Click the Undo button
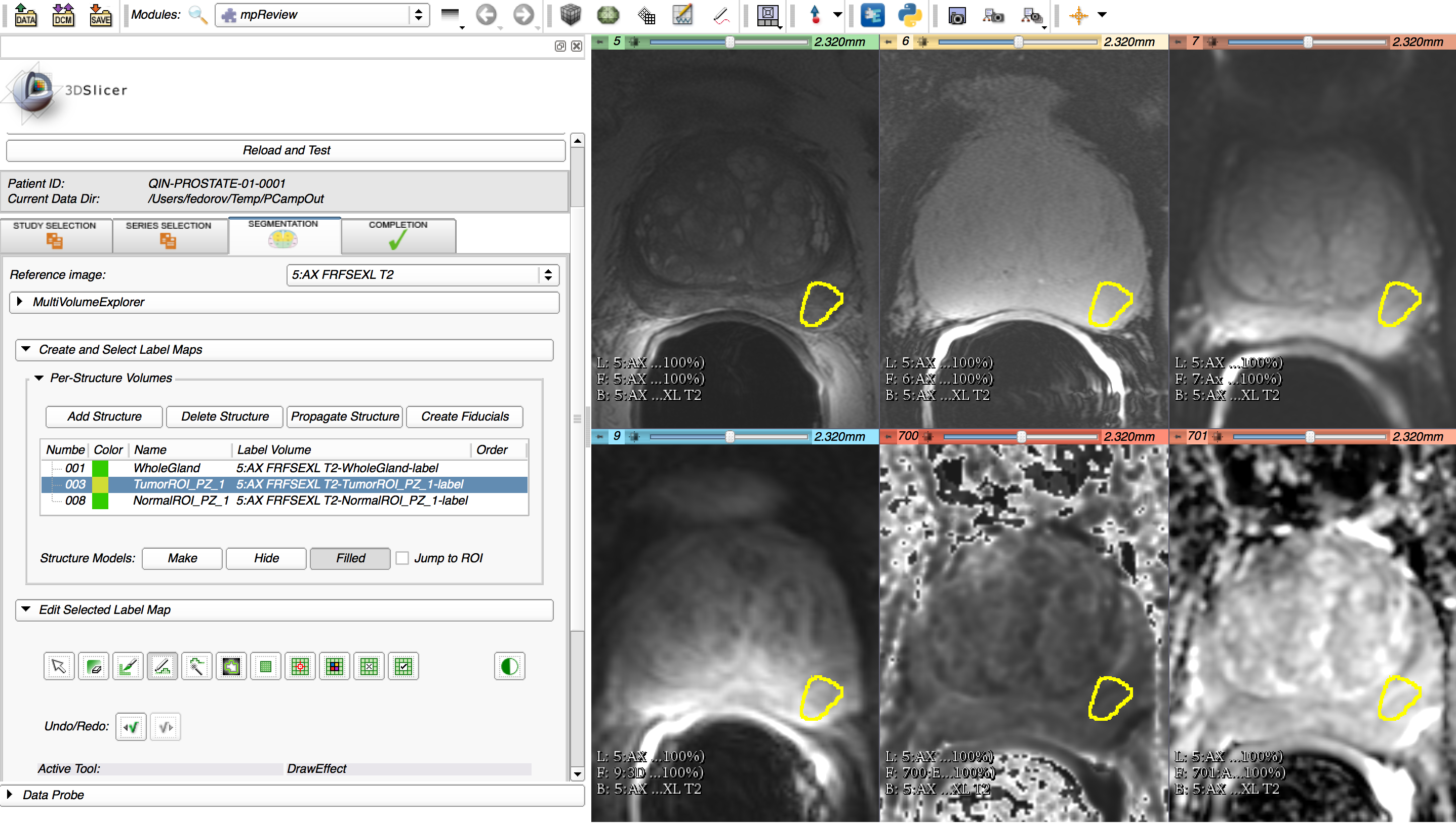 click(x=131, y=727)
